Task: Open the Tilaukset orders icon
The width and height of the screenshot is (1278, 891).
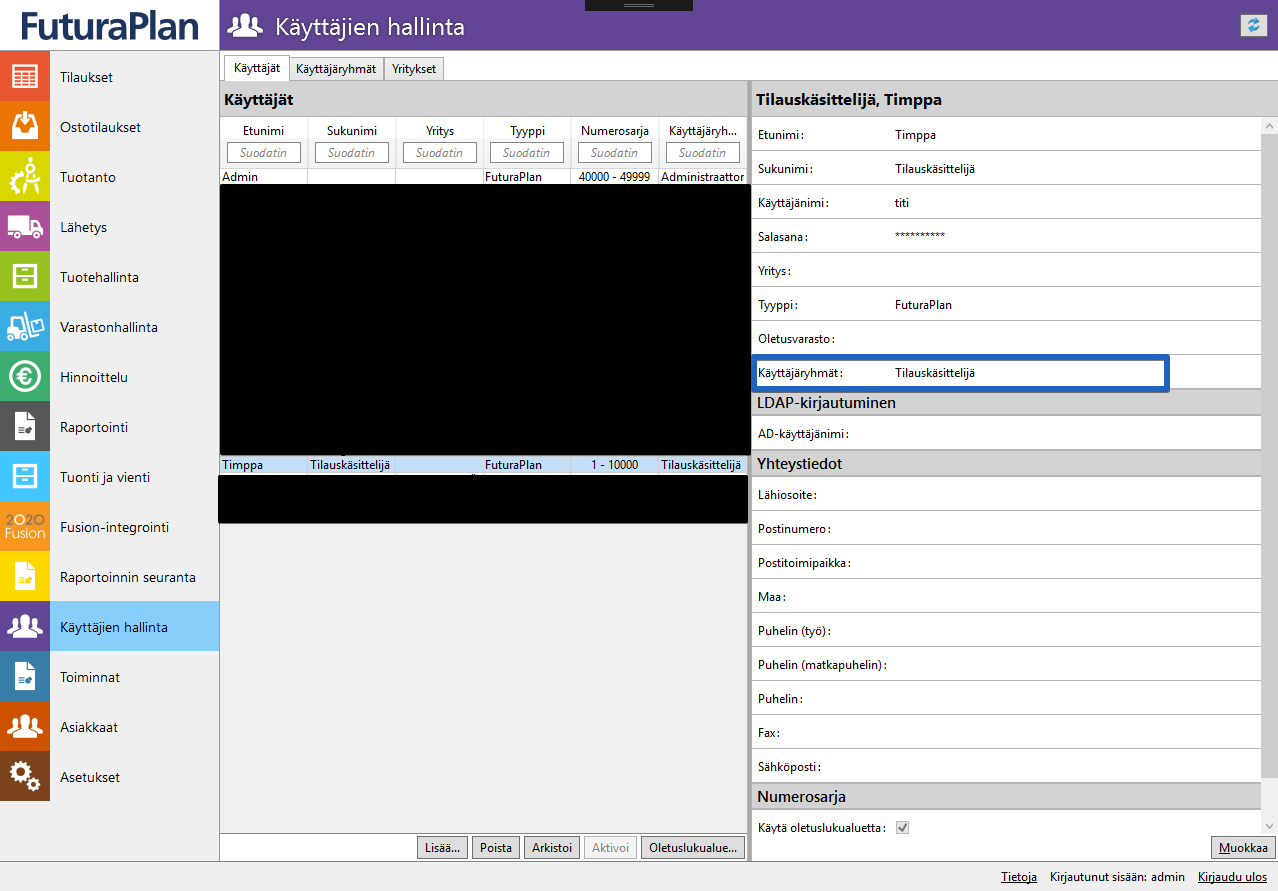Action: [25, 77]
